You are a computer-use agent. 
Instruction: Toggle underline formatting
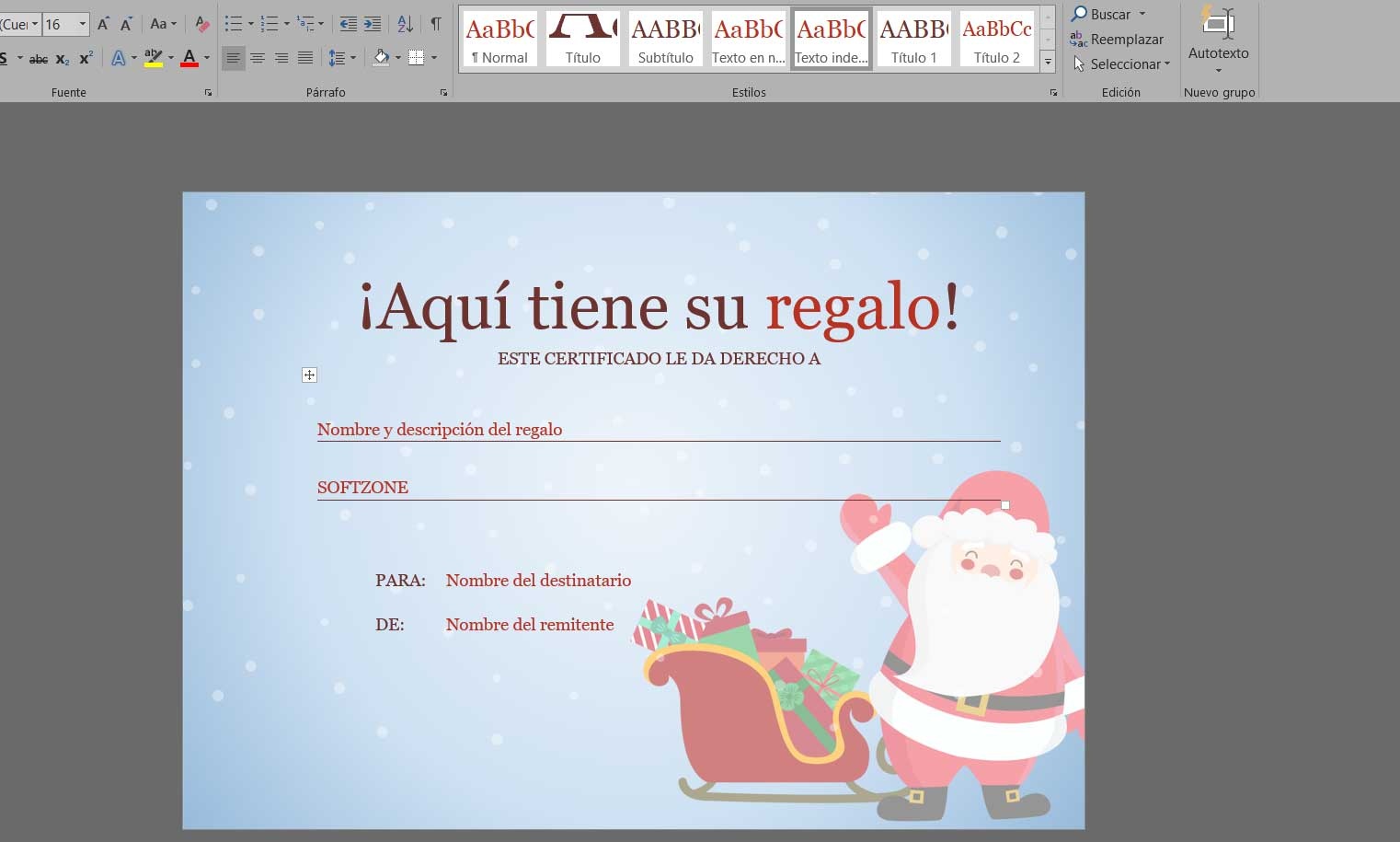point(4,59)
